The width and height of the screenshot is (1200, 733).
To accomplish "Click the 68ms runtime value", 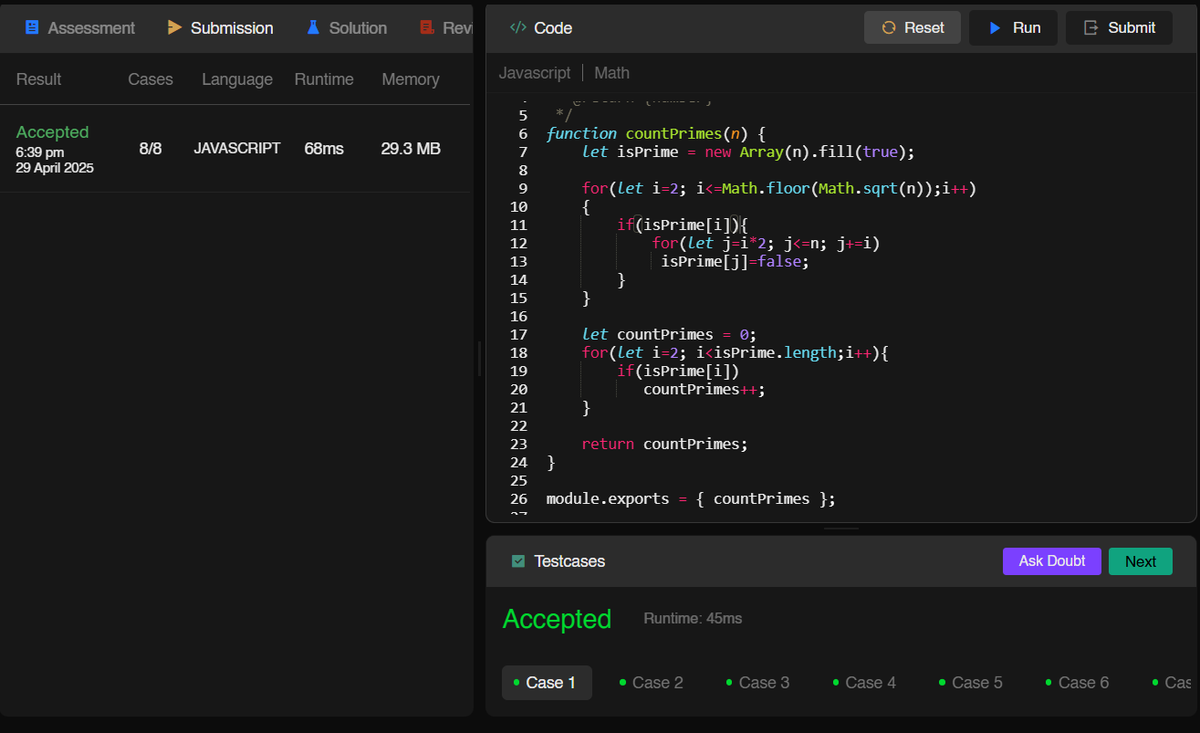I will point(324,148).
